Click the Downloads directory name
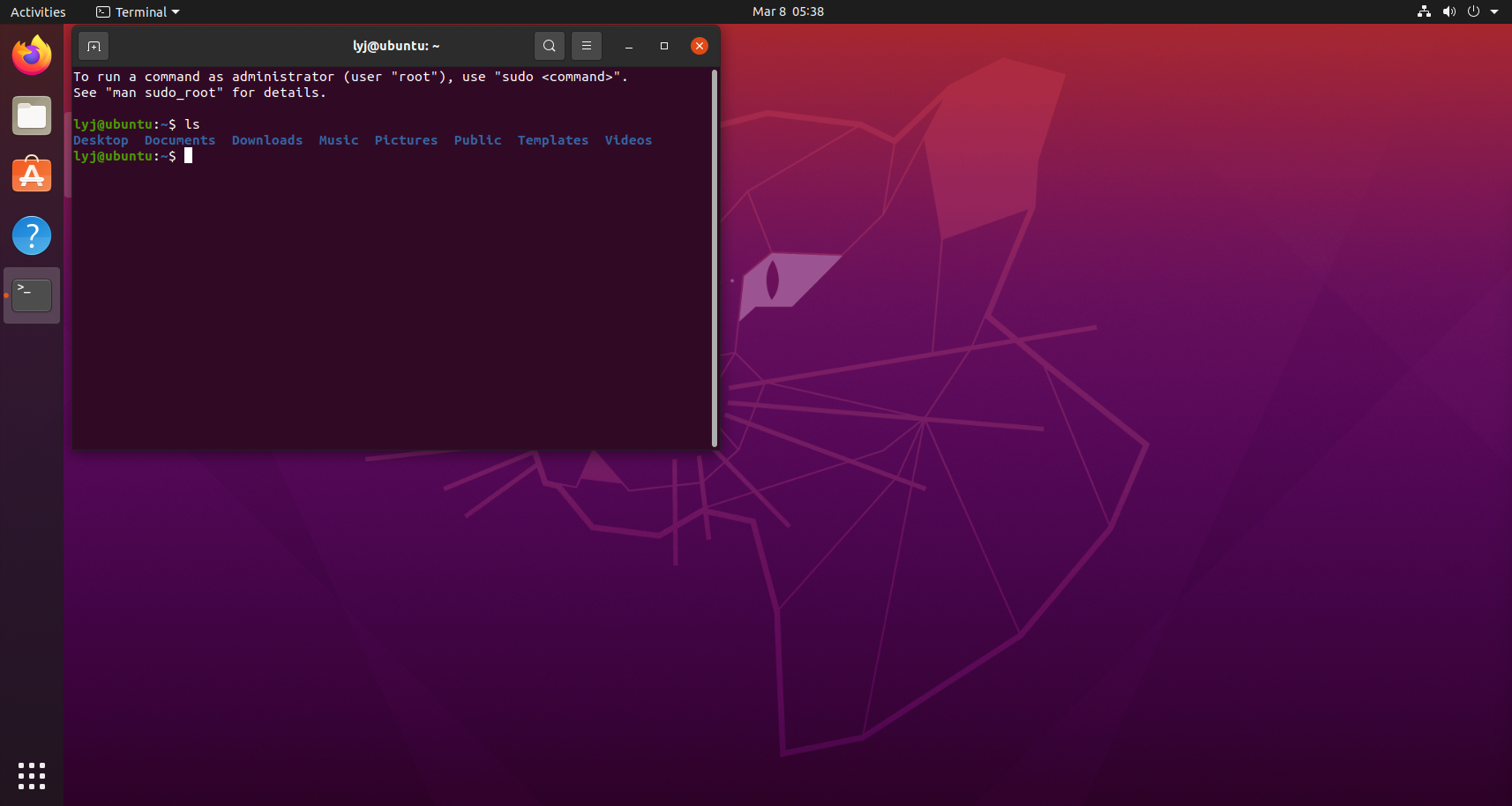Screen dimensions: 1512x806 (x=267, y=140)
